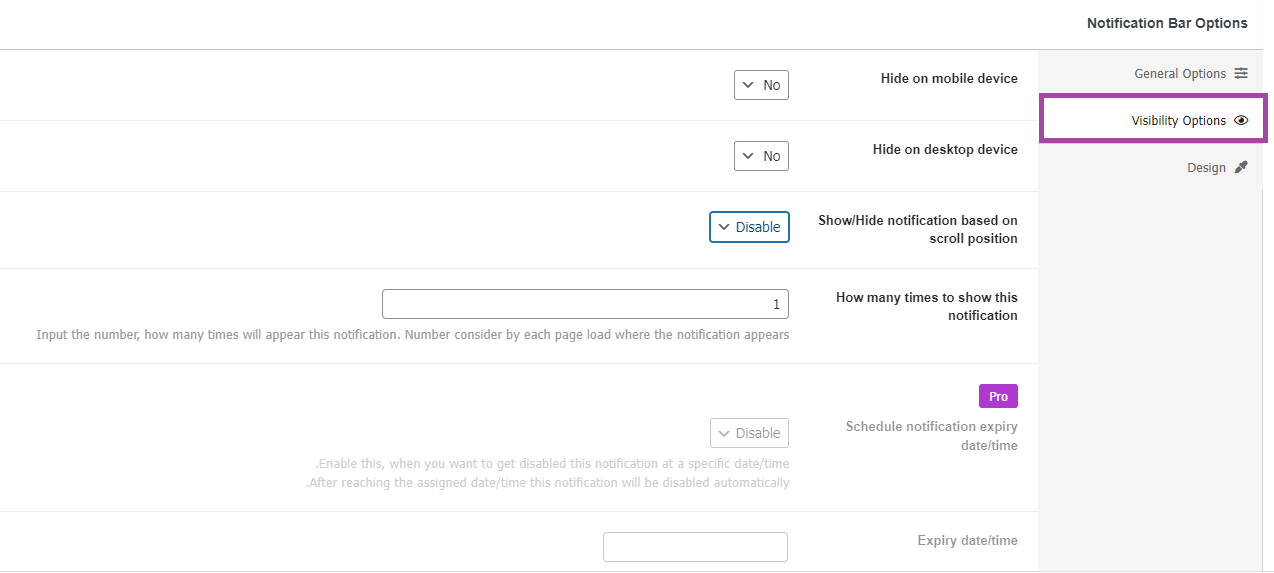The image size is (1274, 573).
Task: Open the Schedule notification expiry dropdown
Action: 749,433
